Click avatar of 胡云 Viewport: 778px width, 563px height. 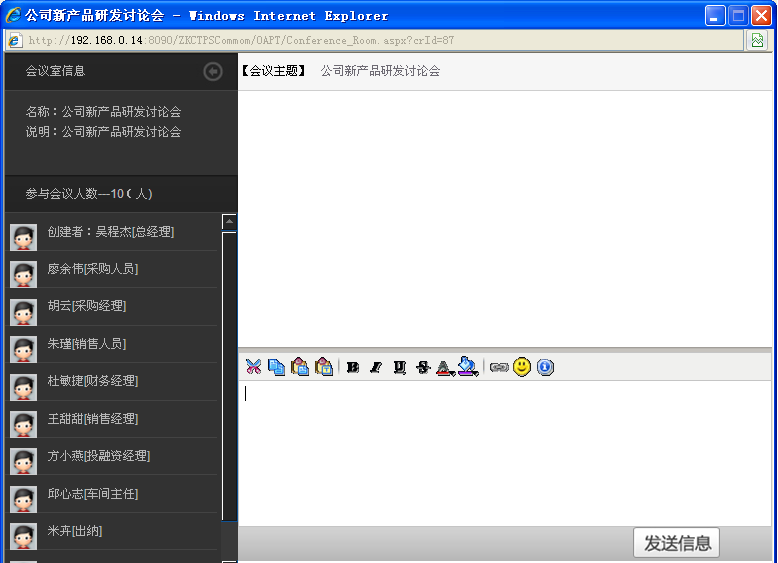pyautogui.click(x=23, y=312)
